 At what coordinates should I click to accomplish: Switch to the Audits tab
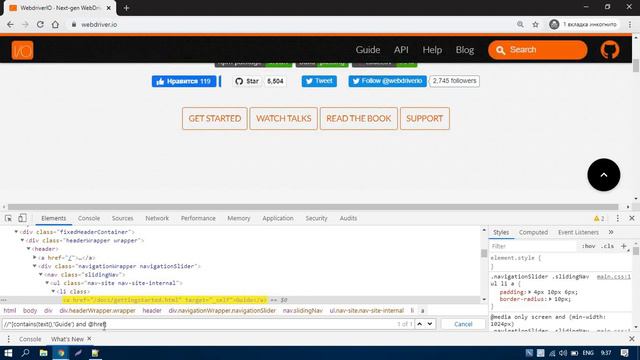pyautogui.click(x=348, y=218)
